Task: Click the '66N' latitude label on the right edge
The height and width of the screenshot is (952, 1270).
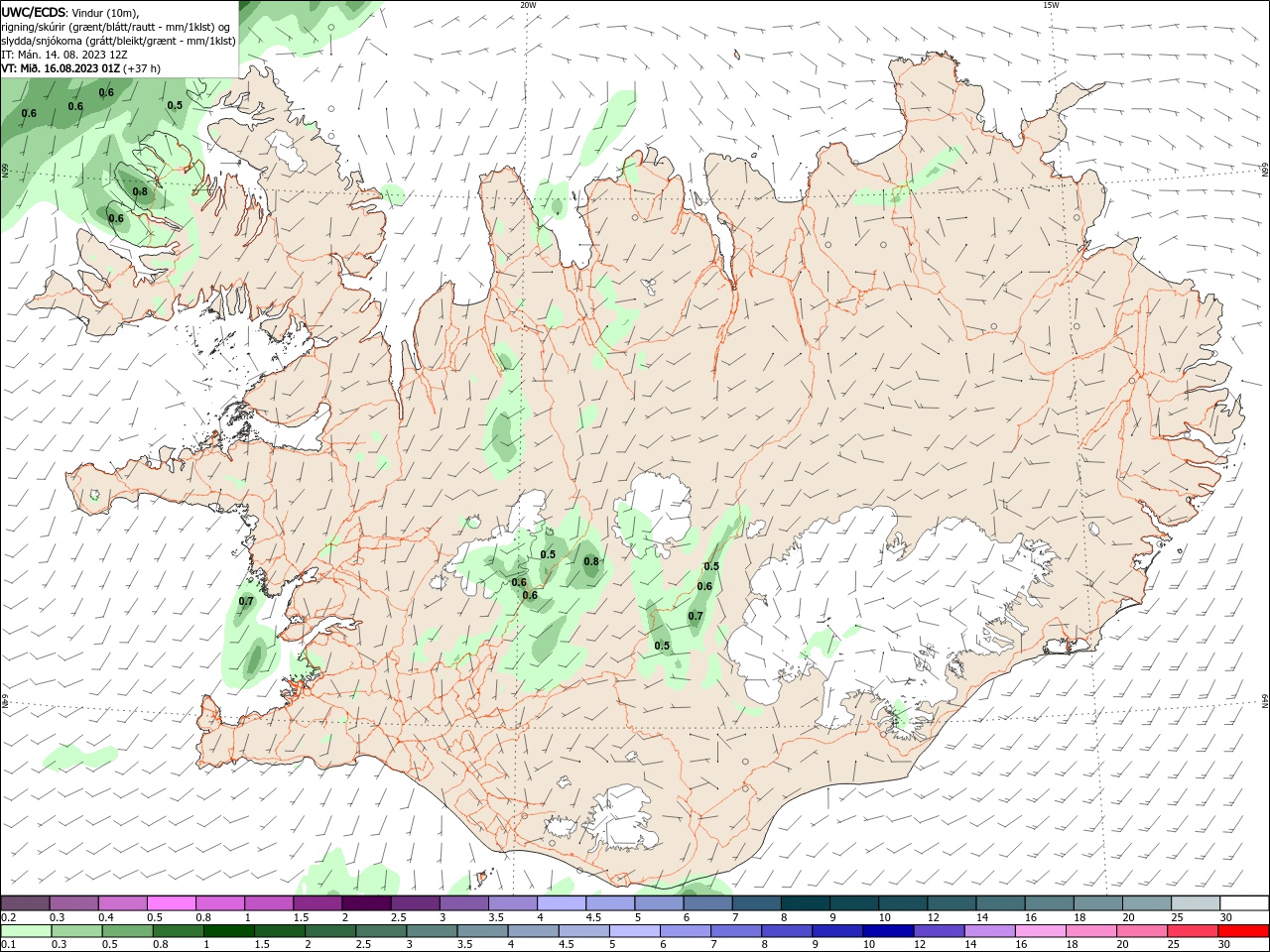Action: (1265, 172)
